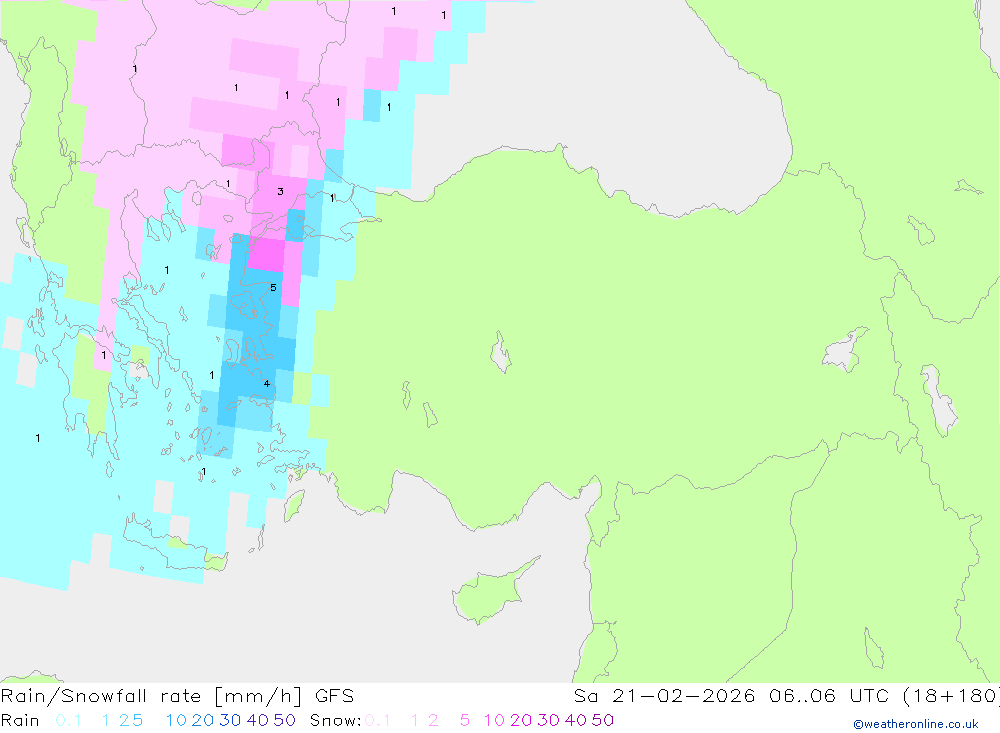The height and width of the screenshot is (733, 1000).
Task: Select the Snow legend value 5
Action: pyautogui.click(x=465, y=720)
